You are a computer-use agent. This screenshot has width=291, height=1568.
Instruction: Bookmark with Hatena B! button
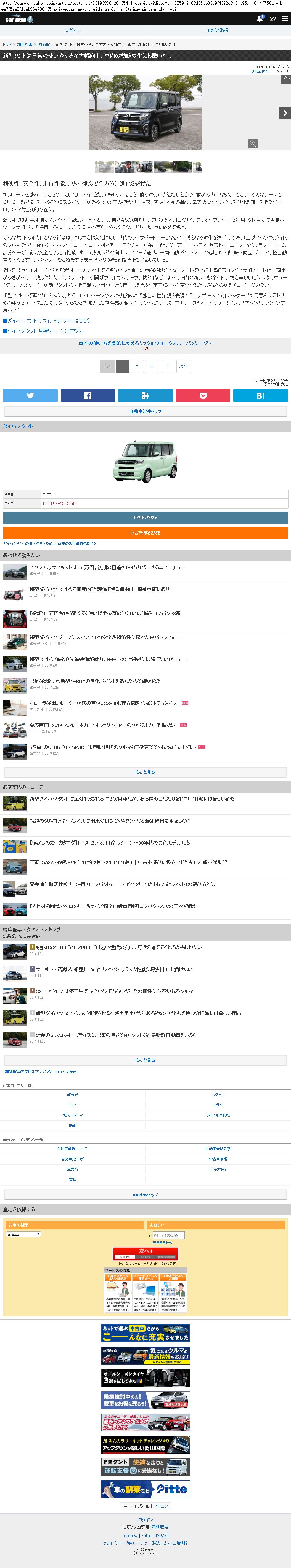click(261, 395)
